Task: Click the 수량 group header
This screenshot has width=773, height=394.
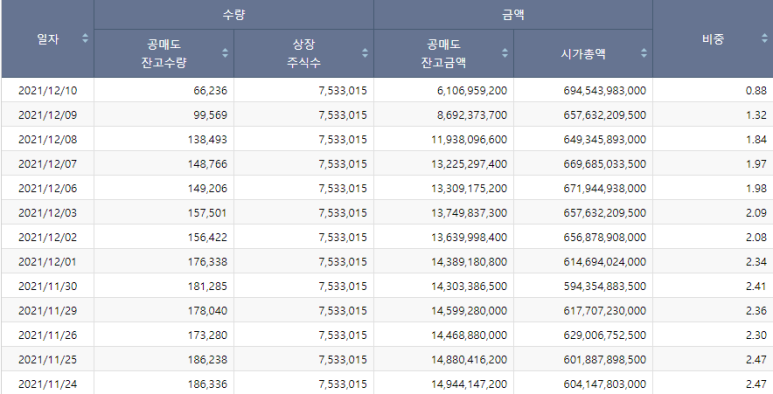Action: pos(234,15)
